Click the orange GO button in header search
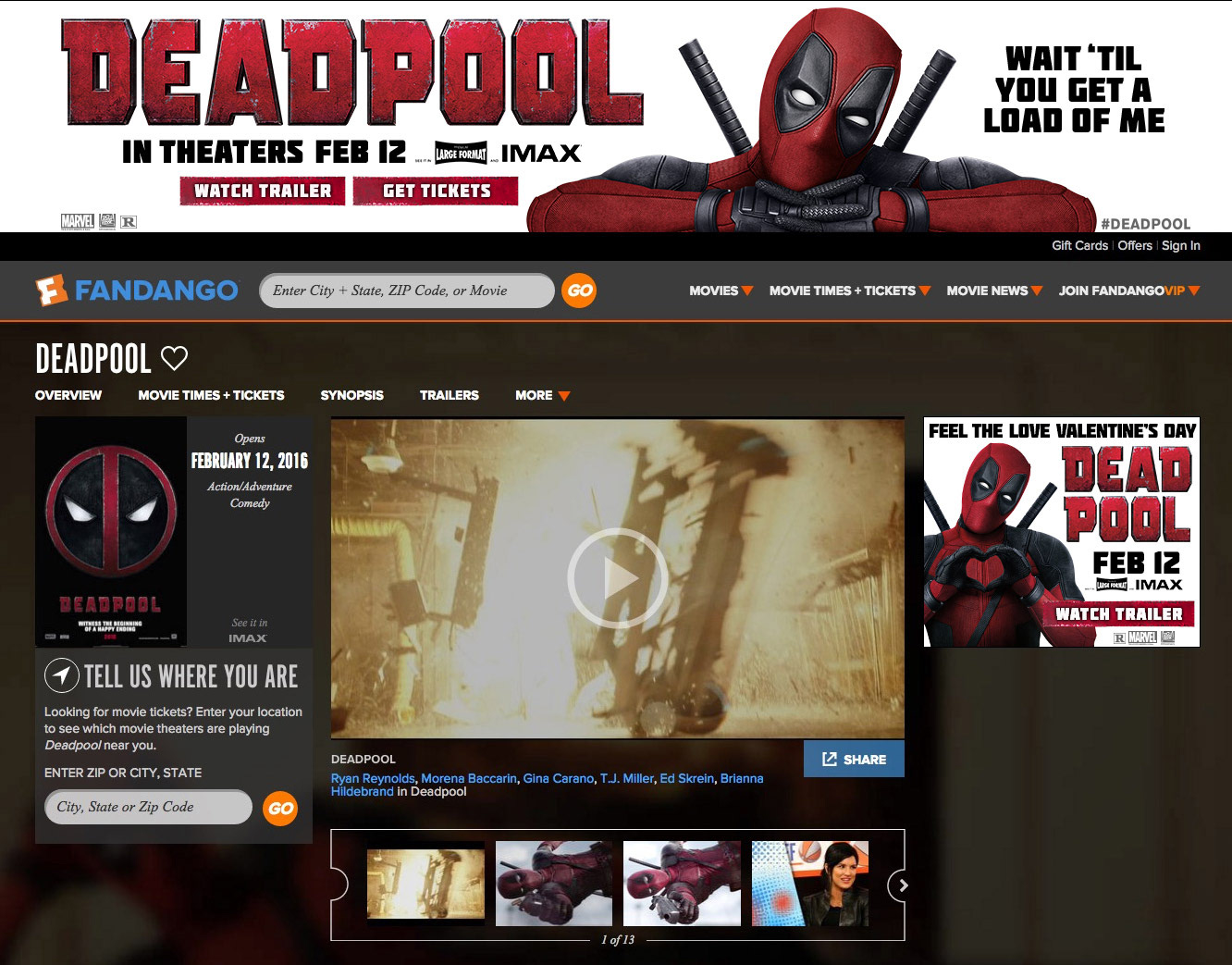Image resolution: width=1232 pixels, height=965 pixels. click(x=579, y=291)
